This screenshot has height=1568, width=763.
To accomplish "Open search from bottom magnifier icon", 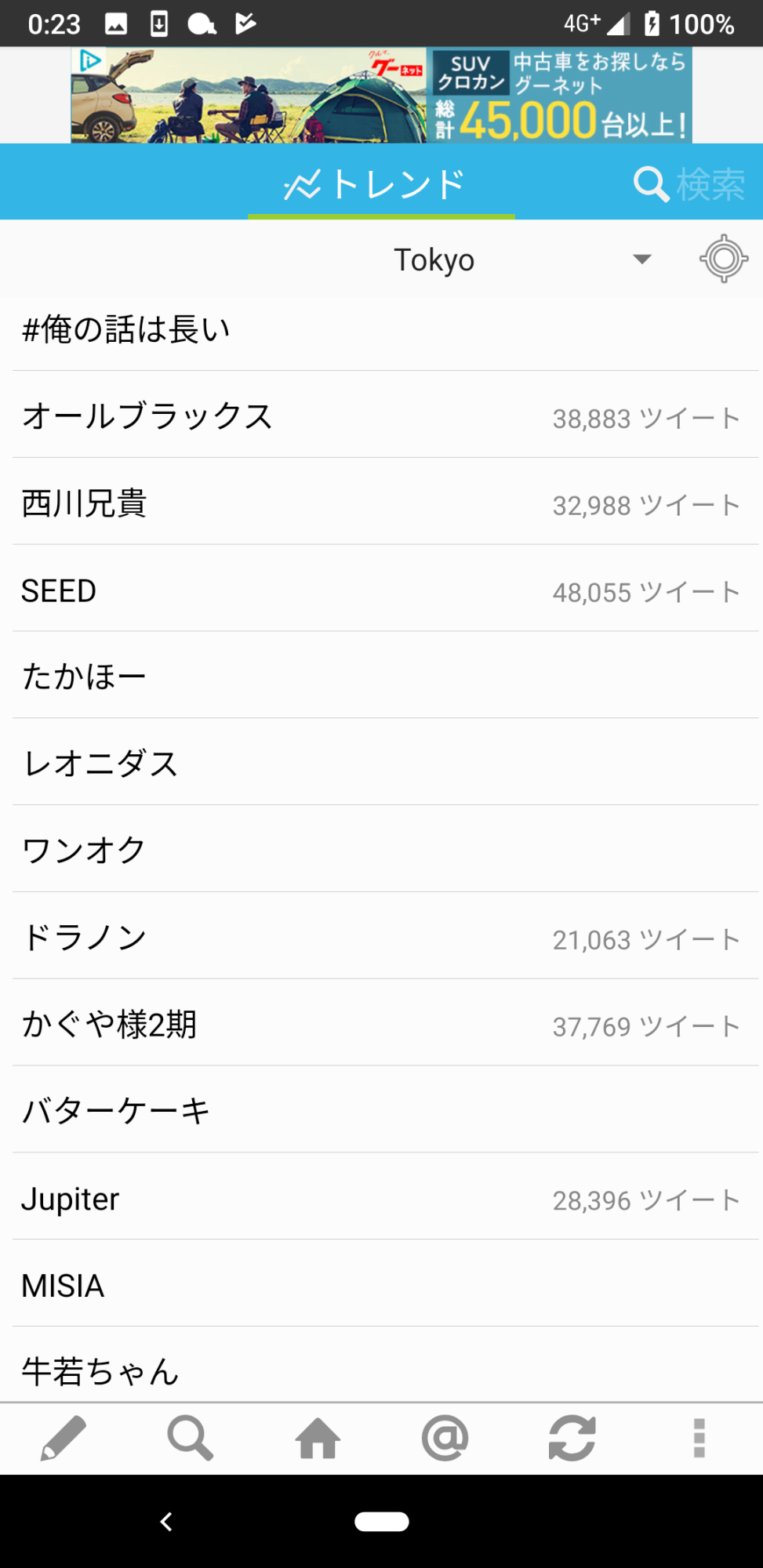I will (x=190, y=1438).
